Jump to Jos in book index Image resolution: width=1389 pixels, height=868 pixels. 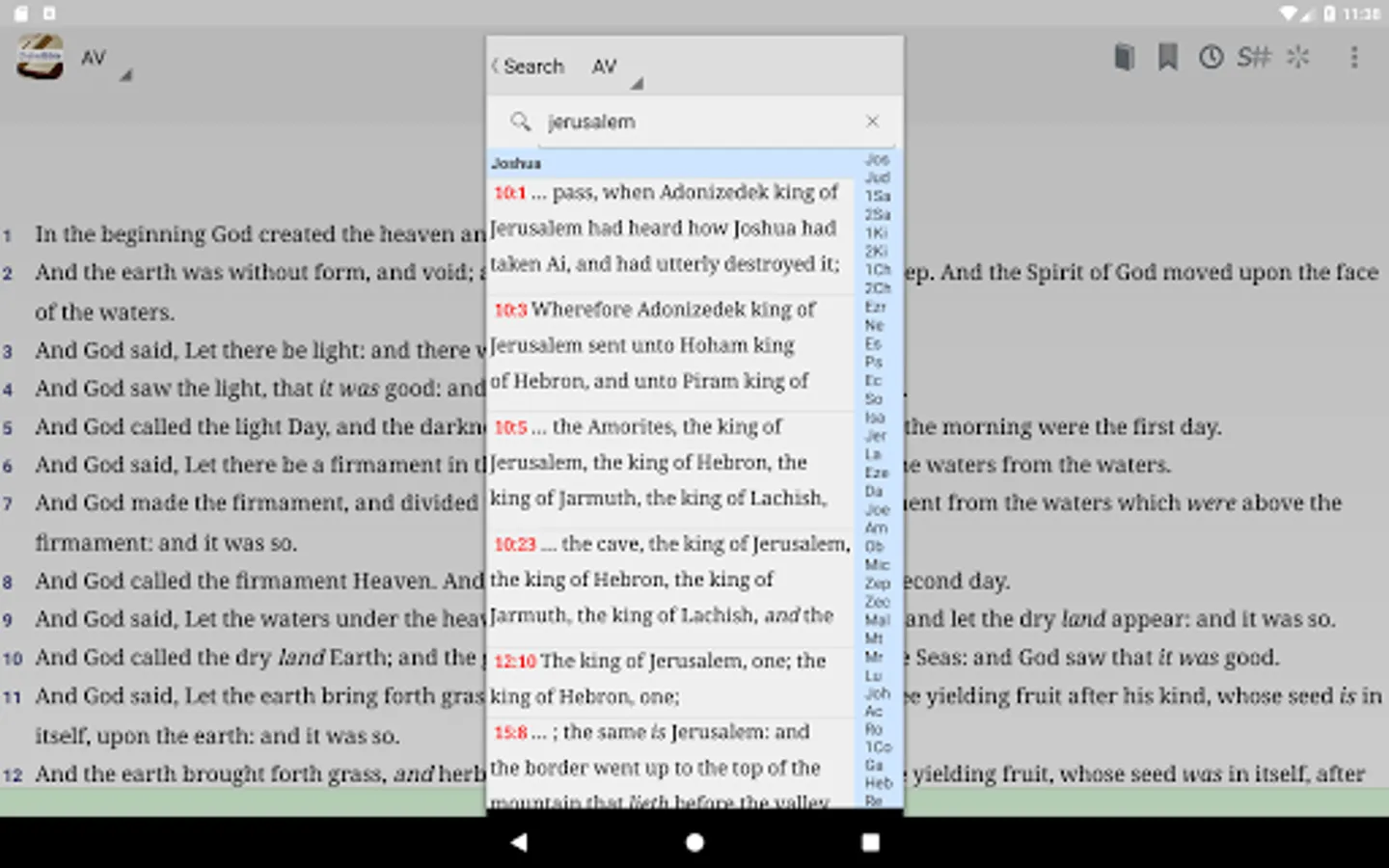[877, 159]
